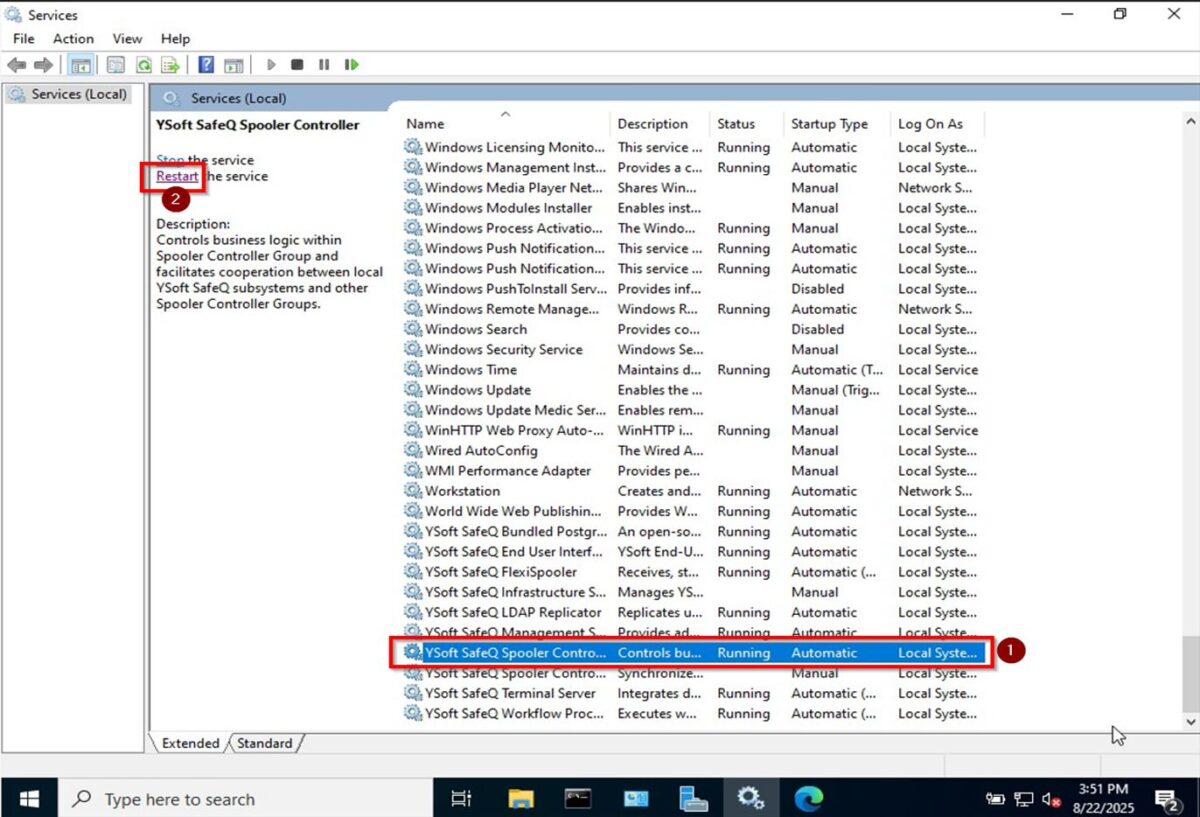Select Services (Local) in the console tree
The width and height of the screenshot is (1200, 817).
pos(78,94)
